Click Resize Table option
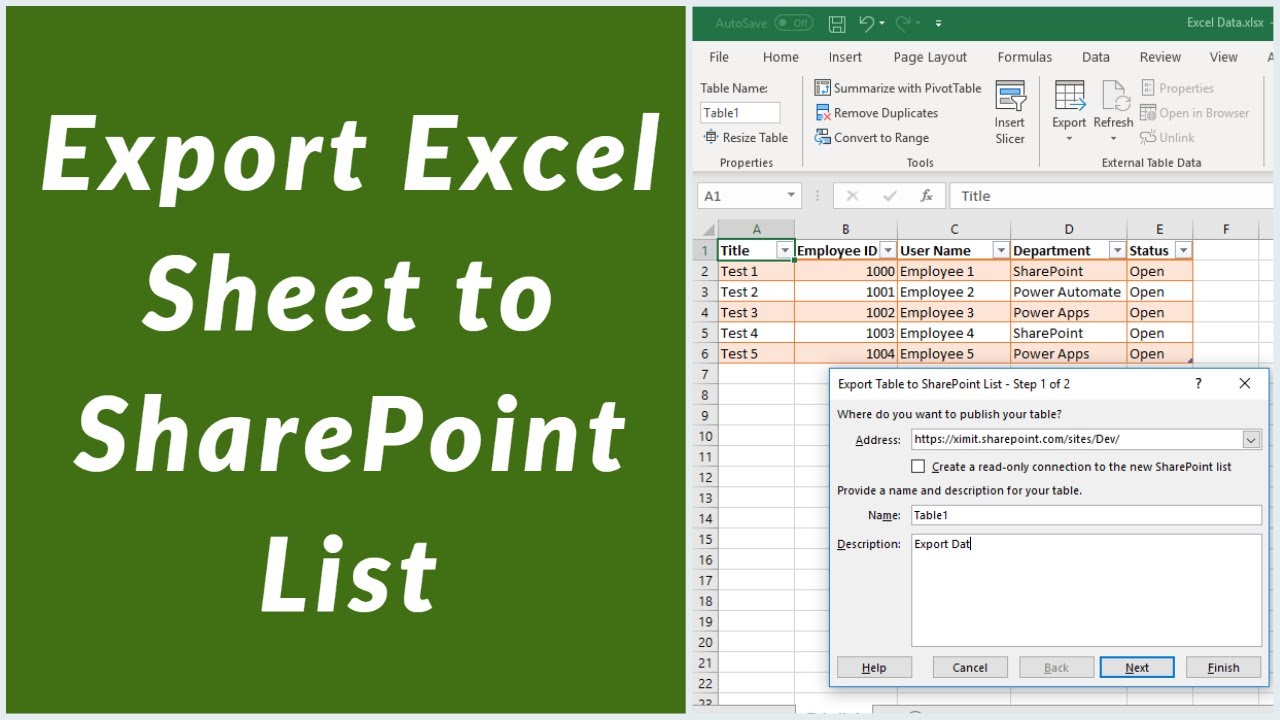 click(746, 138)
